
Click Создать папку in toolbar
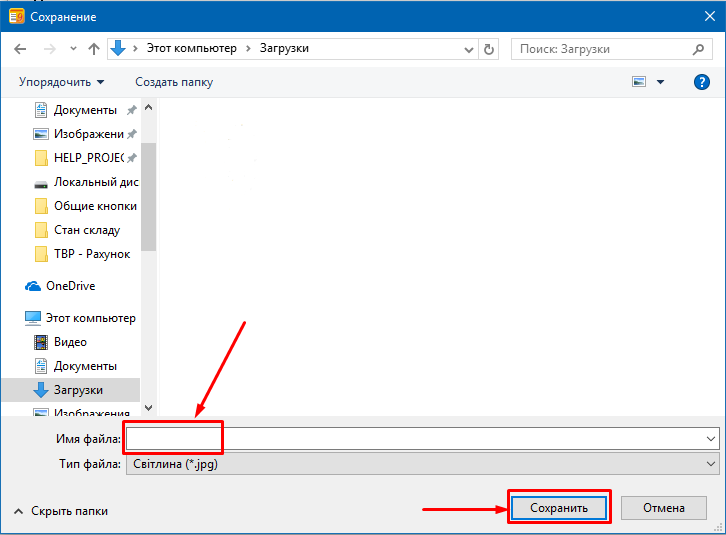tap(174, 82)
